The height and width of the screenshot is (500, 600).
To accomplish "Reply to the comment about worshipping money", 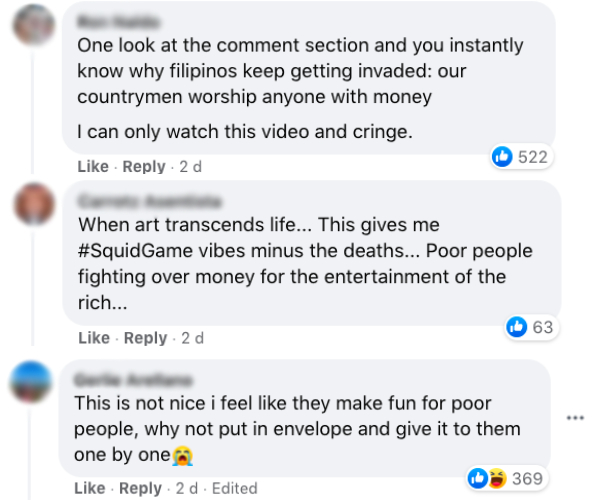I will (x=144, y=167).
